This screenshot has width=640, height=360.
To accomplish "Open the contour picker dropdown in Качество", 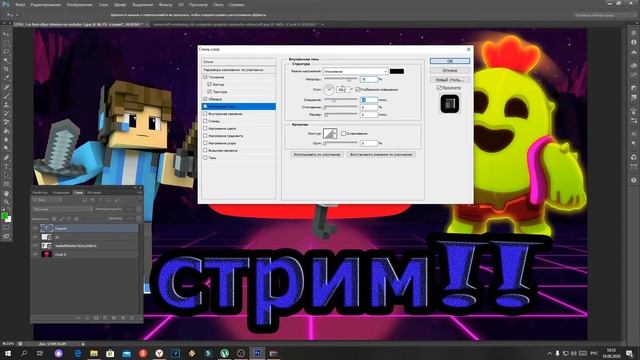I will point(336,133).
